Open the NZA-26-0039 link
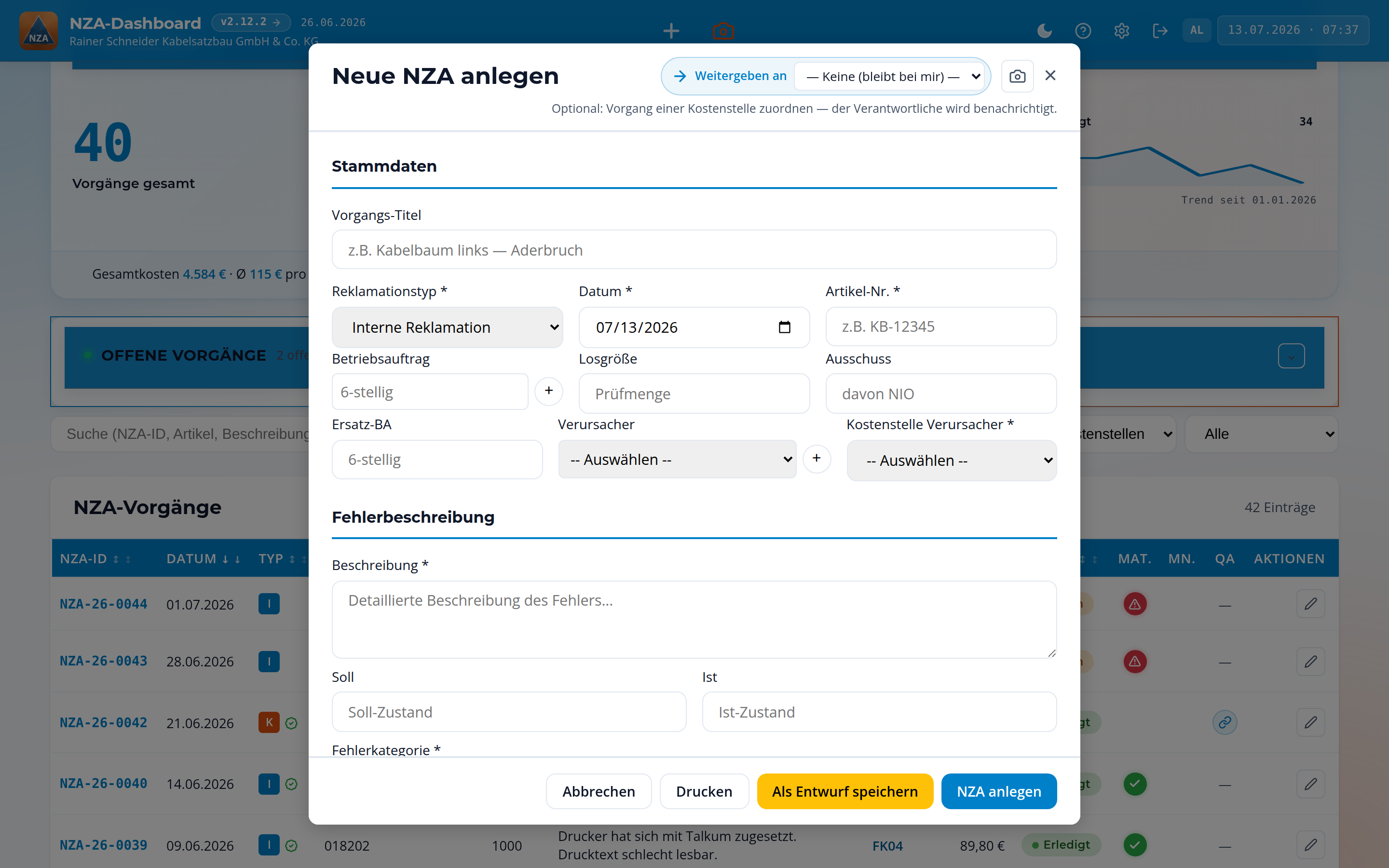1389x868 pixels. click(103, 845)
